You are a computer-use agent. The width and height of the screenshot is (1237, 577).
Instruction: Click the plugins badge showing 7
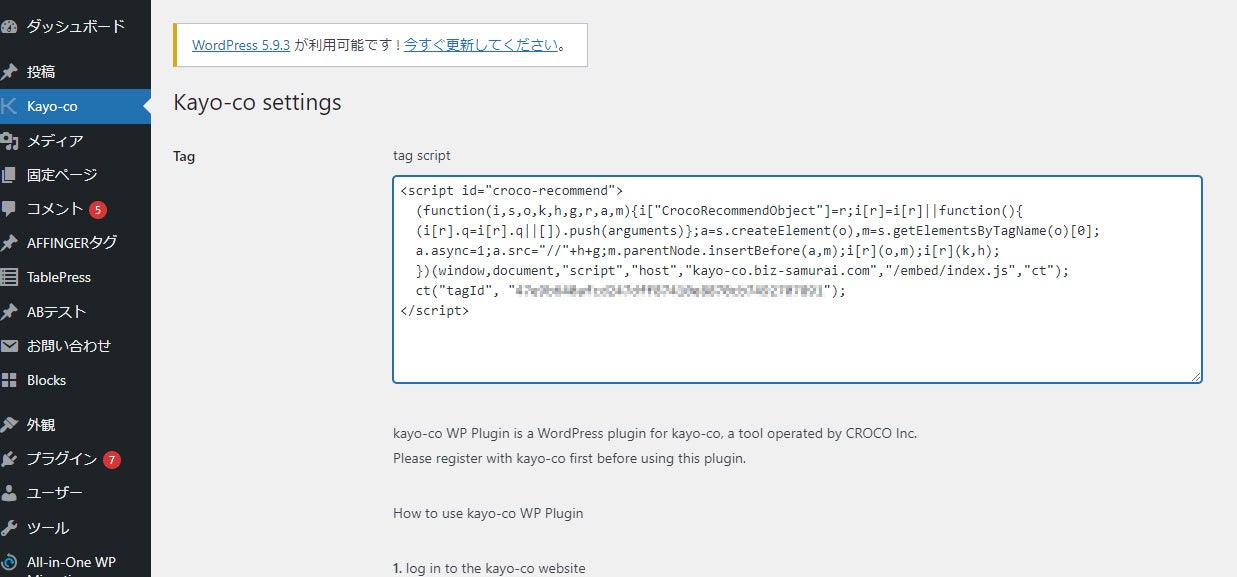[111, 460]
